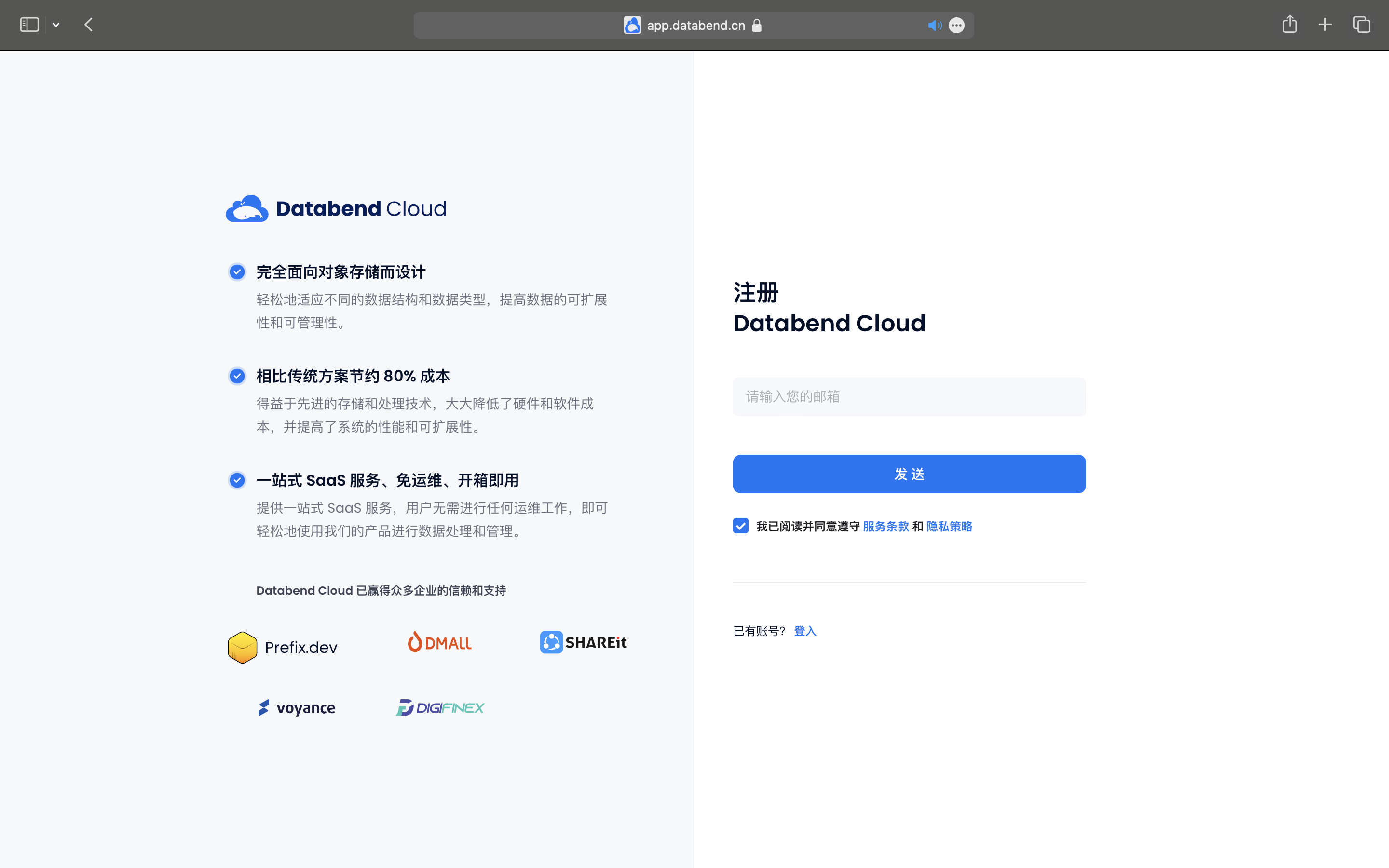Open the sidebar options dropdown chevron
This screenshot has height=868, width=1389.
55,25
